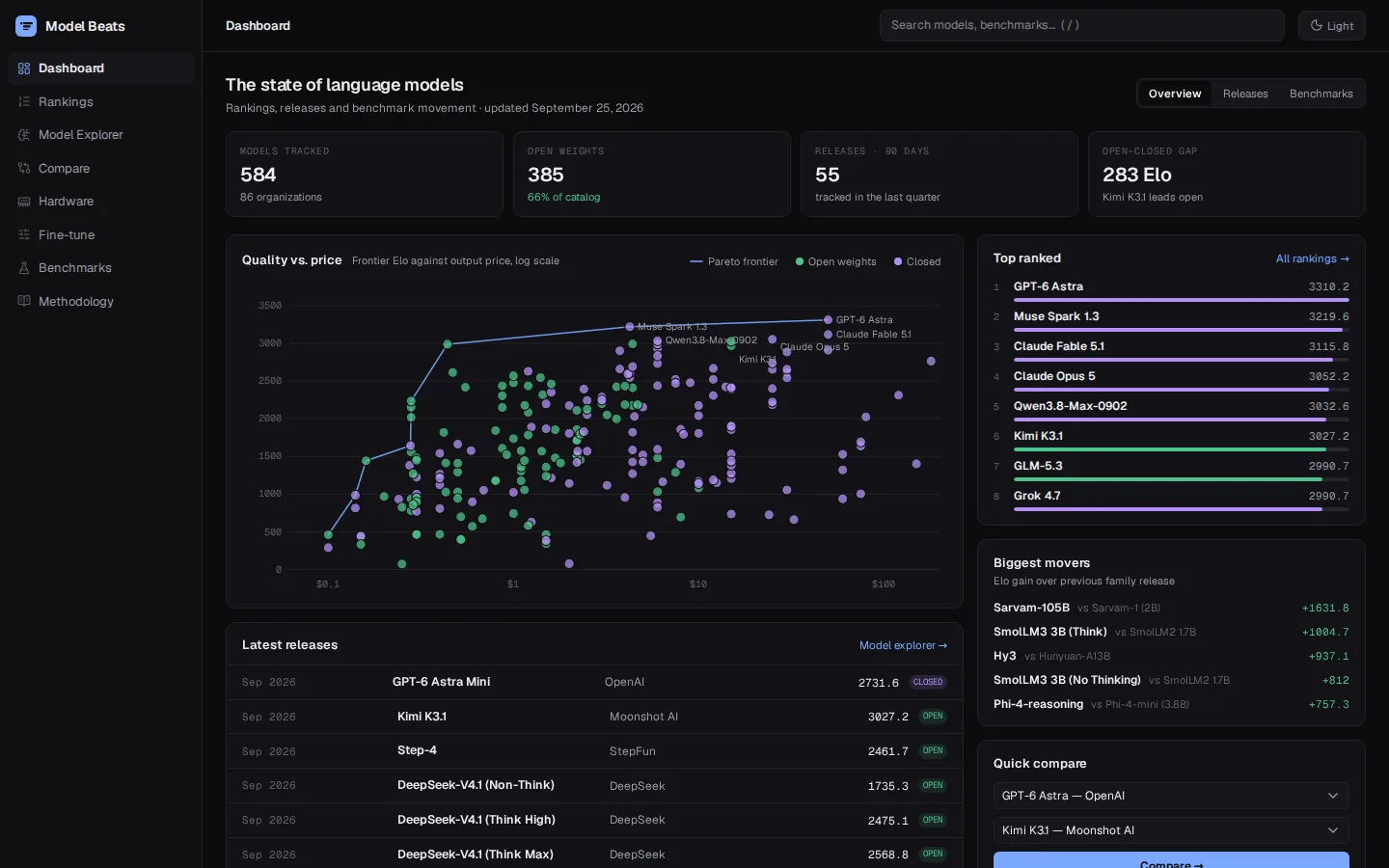Click the Fine-tune sliders icon
Screen dimensions: 1389x868
24,235
